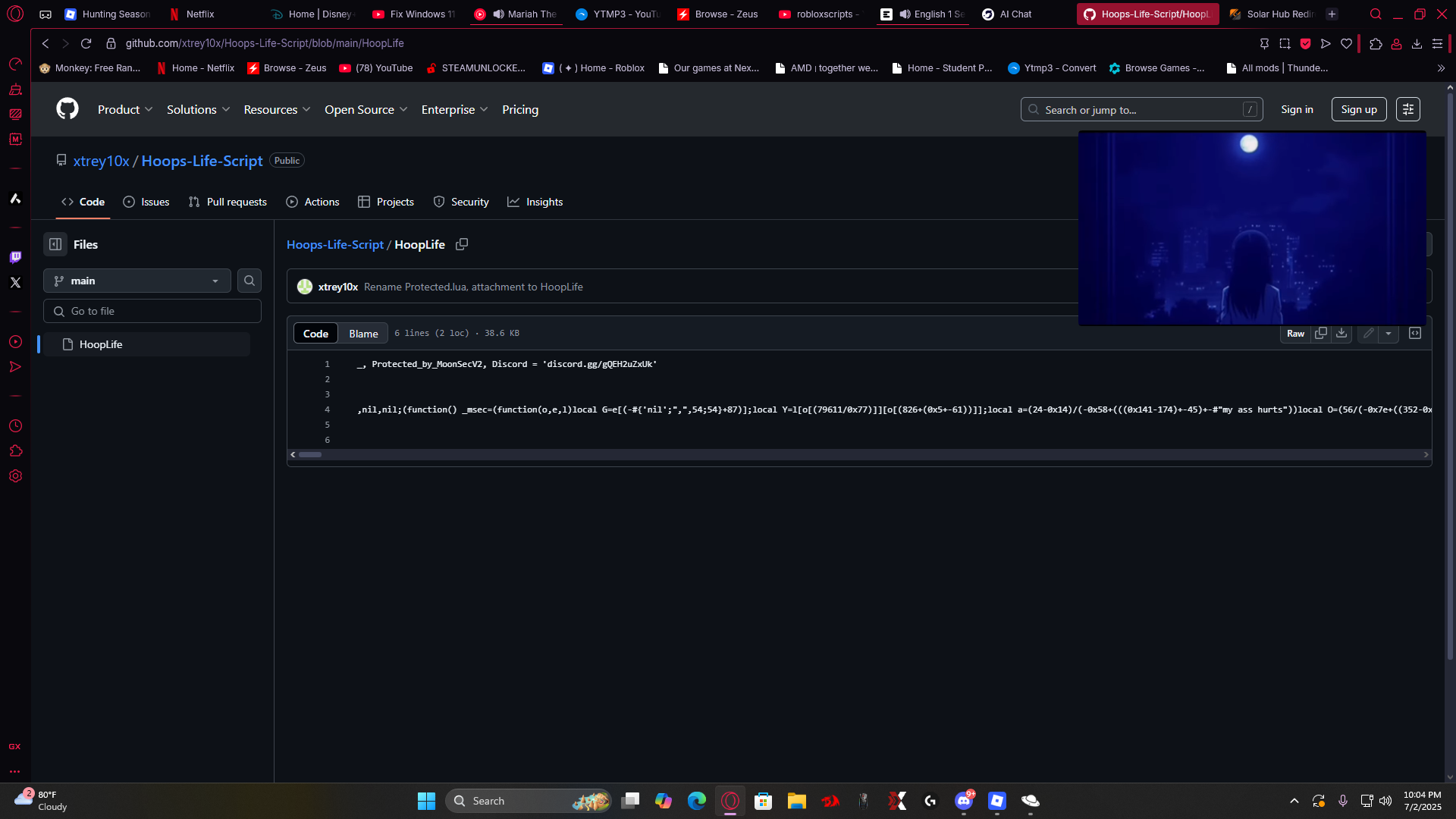Viewport: 1456px width, 819px height.
Task: Open Pricing page link
Action: 520,109
